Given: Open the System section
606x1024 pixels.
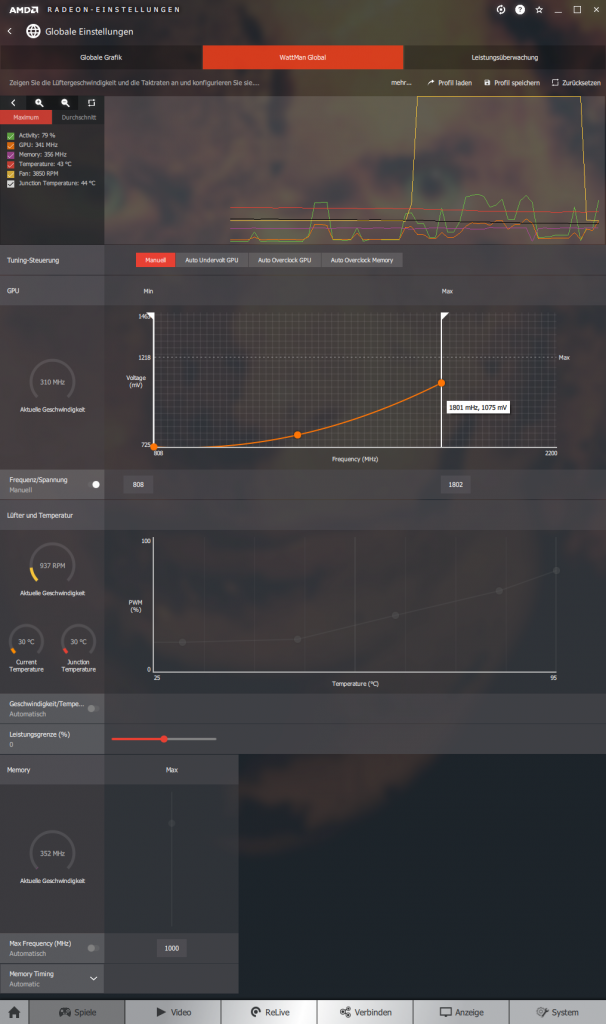Looking at the screenshot, I should pos(557,1012).
